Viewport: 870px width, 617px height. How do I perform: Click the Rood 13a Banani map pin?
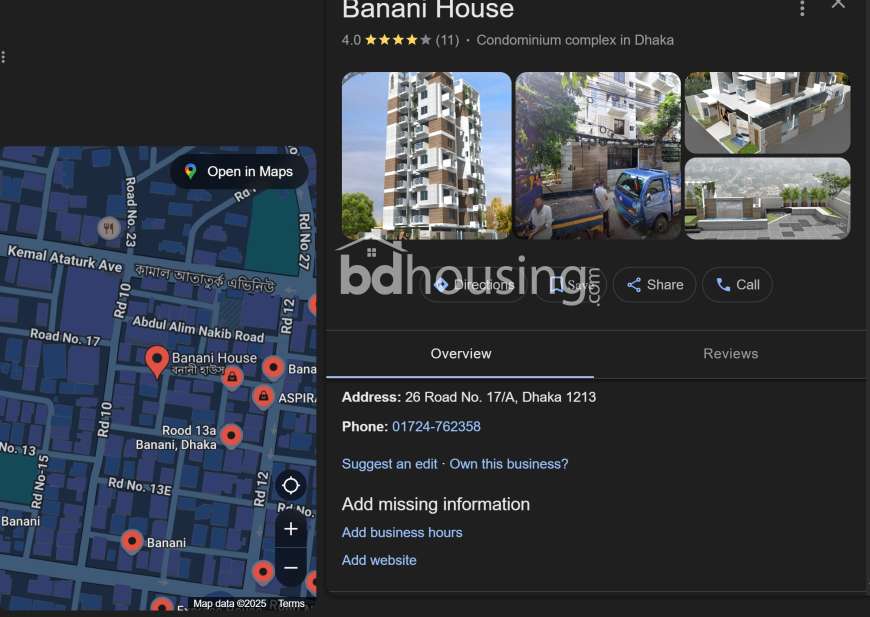[x=231, y=437]
